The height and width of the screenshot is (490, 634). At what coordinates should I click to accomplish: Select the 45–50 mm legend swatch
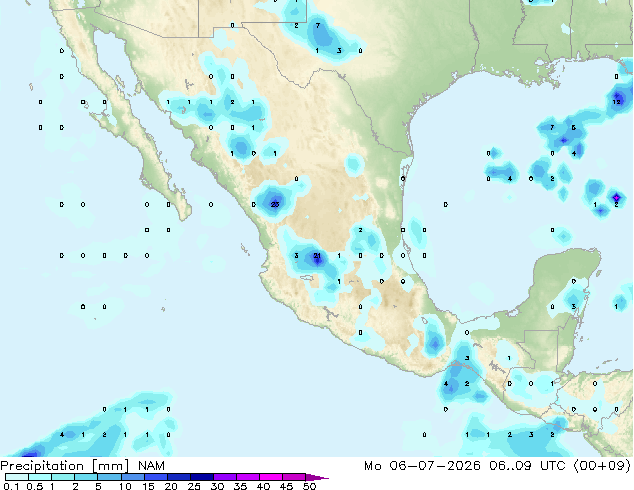pos(294,477)
